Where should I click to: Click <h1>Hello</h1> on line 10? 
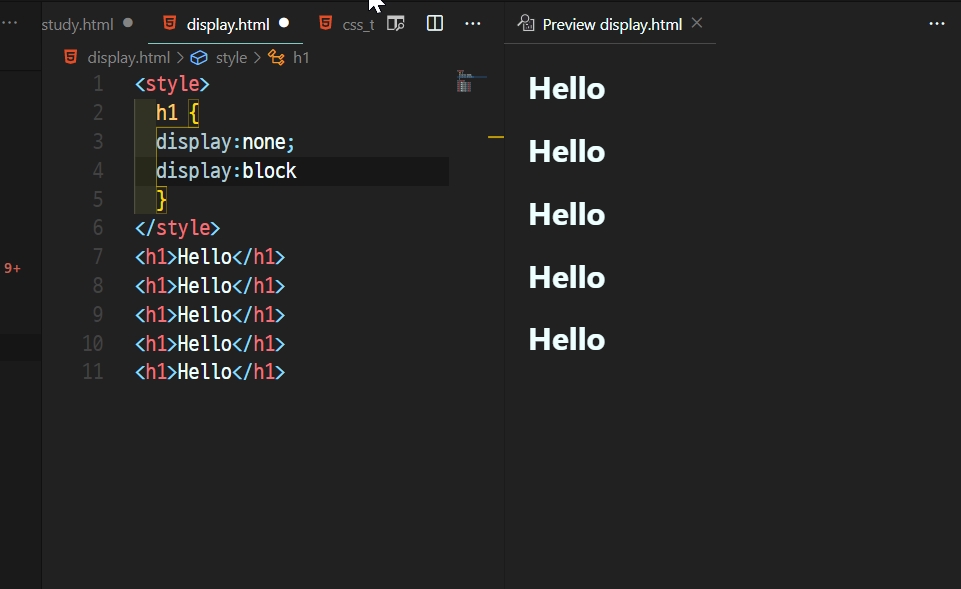tap(210, 343)
